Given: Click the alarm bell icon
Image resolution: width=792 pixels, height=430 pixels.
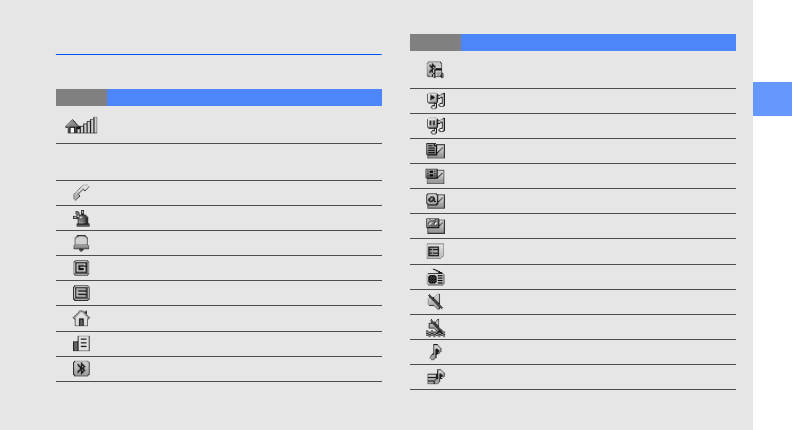Looking at the screenshot, I should coord(81,243).
